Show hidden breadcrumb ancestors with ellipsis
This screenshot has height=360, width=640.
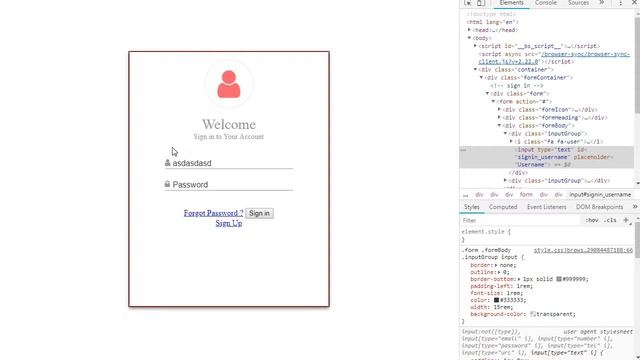tap(466, 195)
